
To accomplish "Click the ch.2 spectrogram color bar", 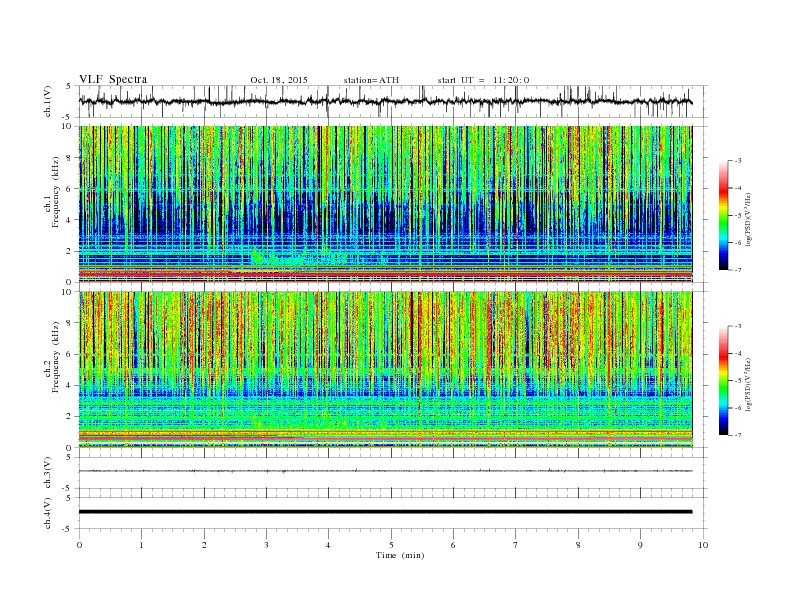I will tap(723, 380).
